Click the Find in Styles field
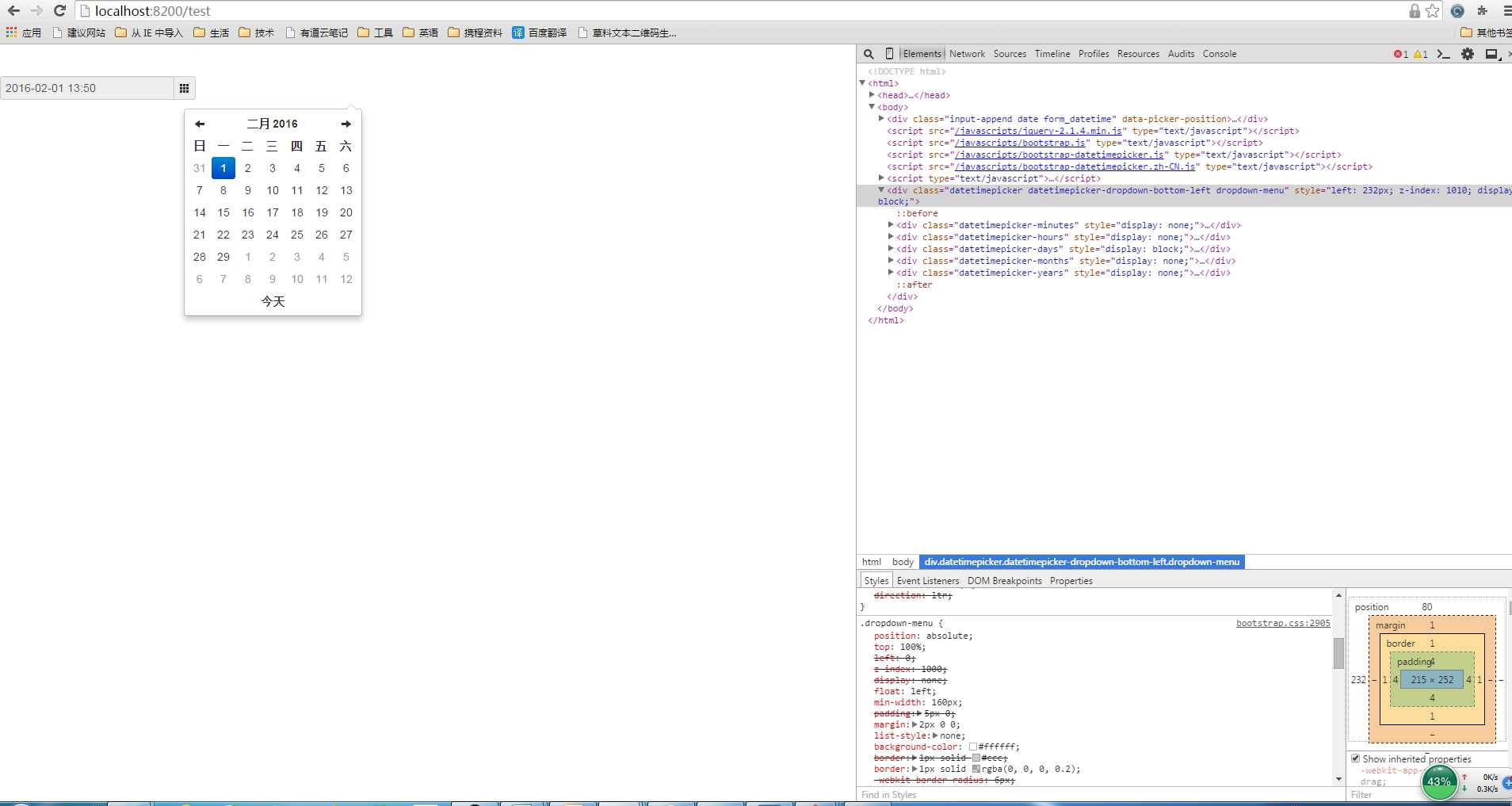Viewport: 1512px width, 806px height. [x=1100, y=795]
